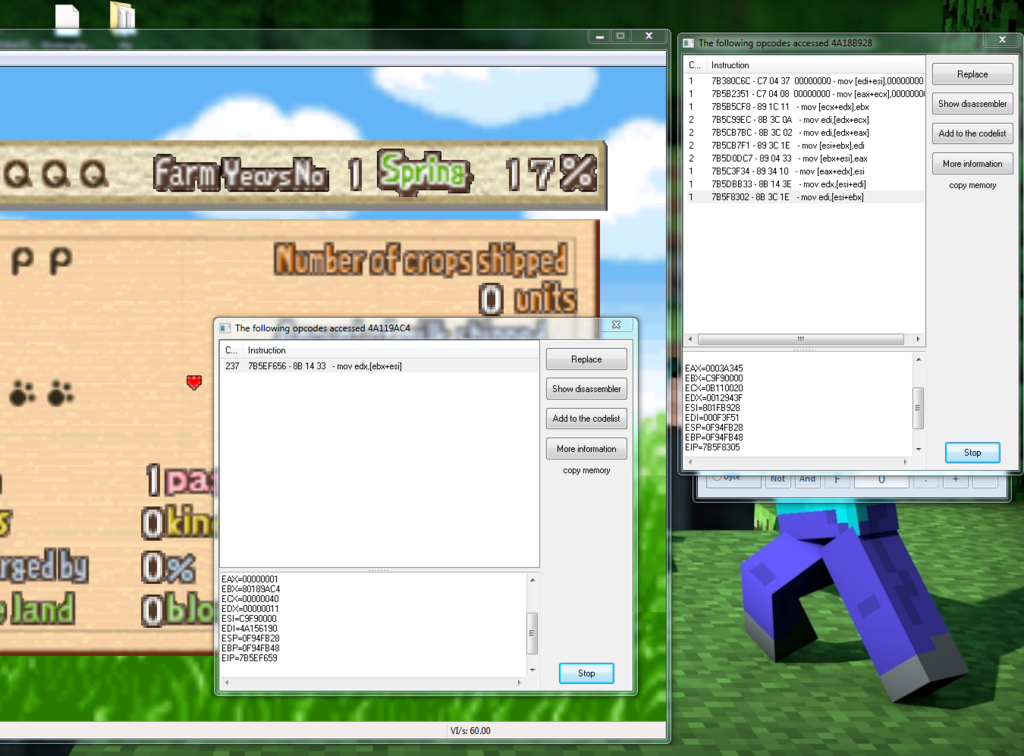This screenshot has height=756, width=1024.
Task: Click the EBX=C9F90000 register line
Action: [714, 379]
